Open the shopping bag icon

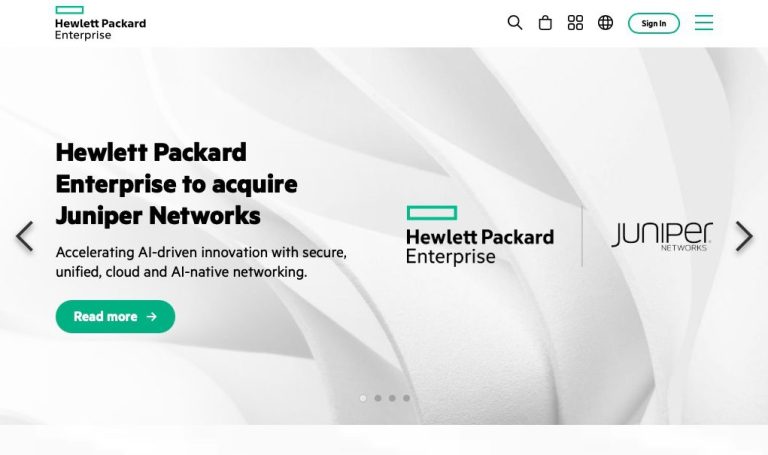(x=545, y=23)
